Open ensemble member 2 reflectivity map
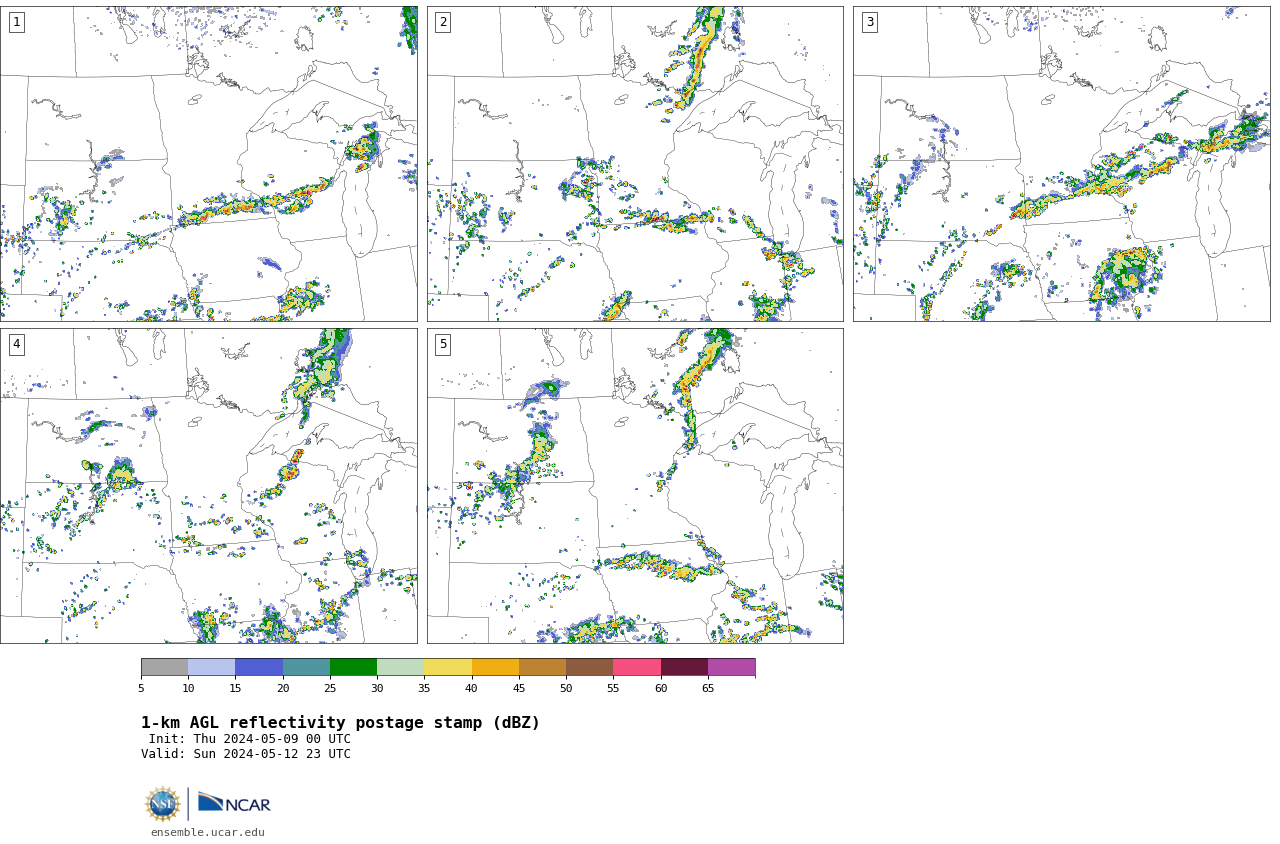Image resolution: width=1280 pixels, height=844 pixels. (x=635, y=164)
